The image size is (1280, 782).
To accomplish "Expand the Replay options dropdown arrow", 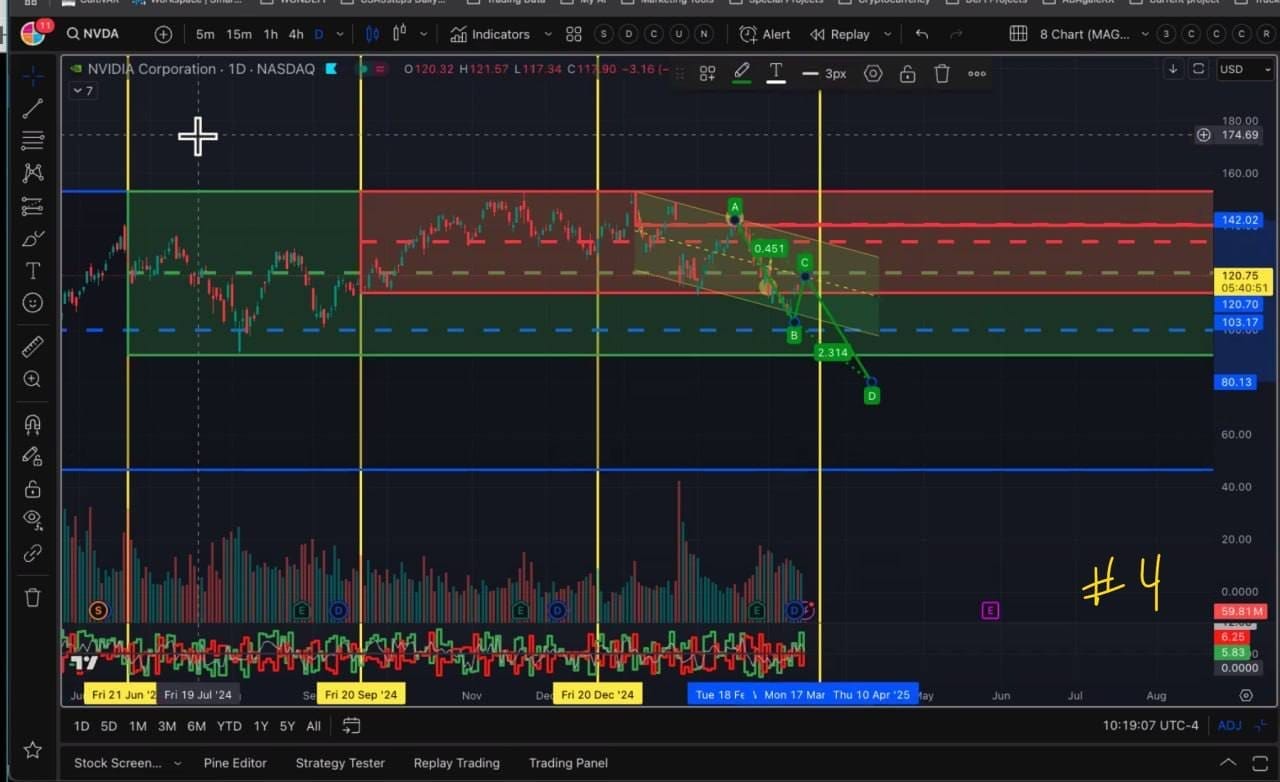I will coord(887,34).
